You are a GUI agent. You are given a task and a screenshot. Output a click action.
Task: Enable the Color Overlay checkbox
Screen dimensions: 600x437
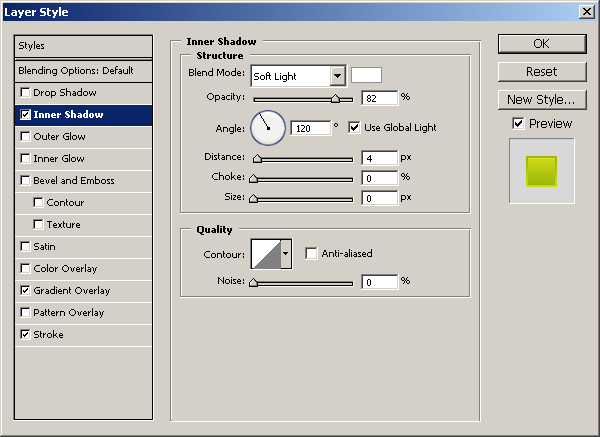[25, 268]
